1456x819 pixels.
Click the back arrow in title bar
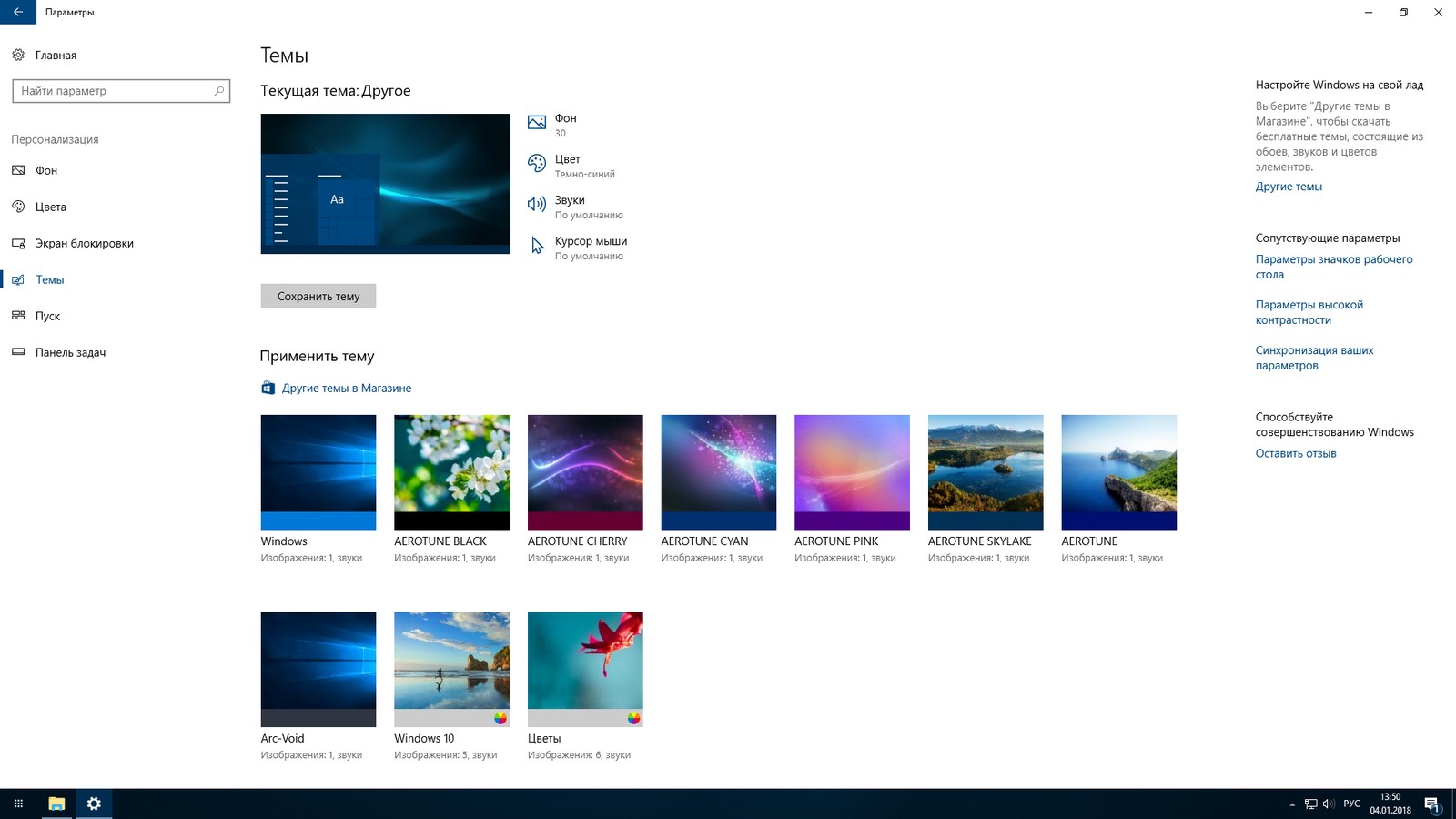click(18, 12)
